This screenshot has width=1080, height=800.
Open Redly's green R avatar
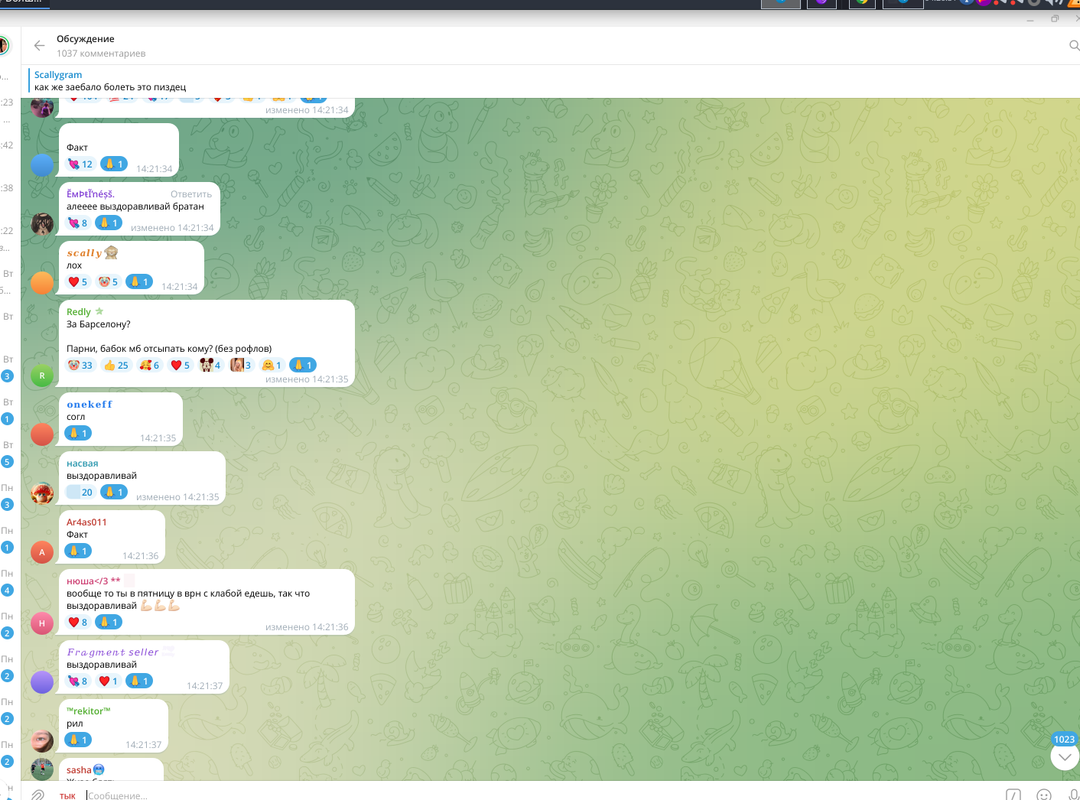click(42, 376)
